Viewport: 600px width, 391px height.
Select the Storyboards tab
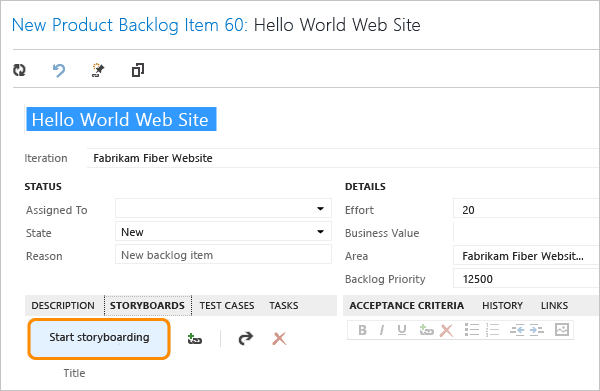147,305
